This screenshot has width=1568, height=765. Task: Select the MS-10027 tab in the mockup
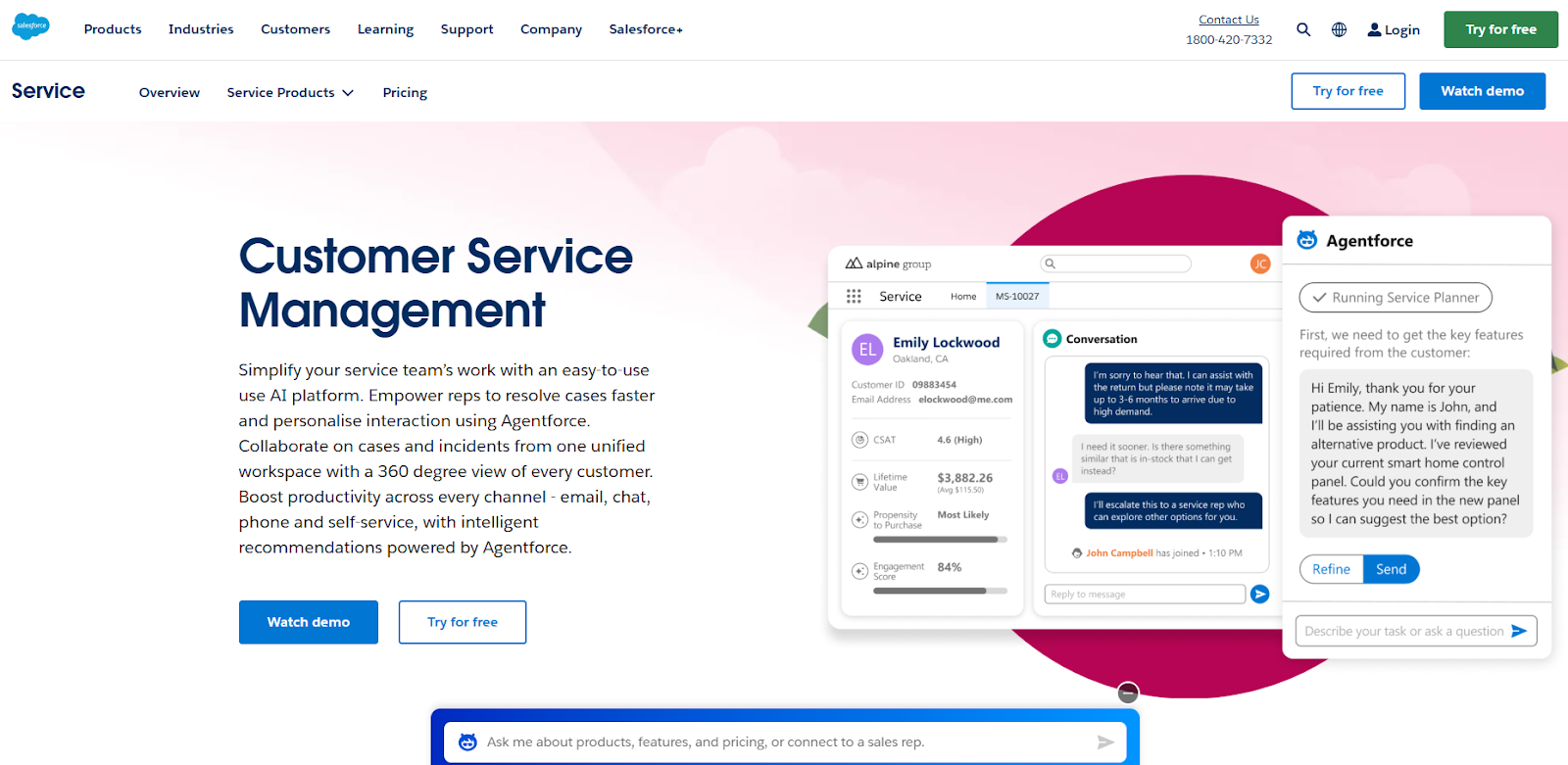1017,296
